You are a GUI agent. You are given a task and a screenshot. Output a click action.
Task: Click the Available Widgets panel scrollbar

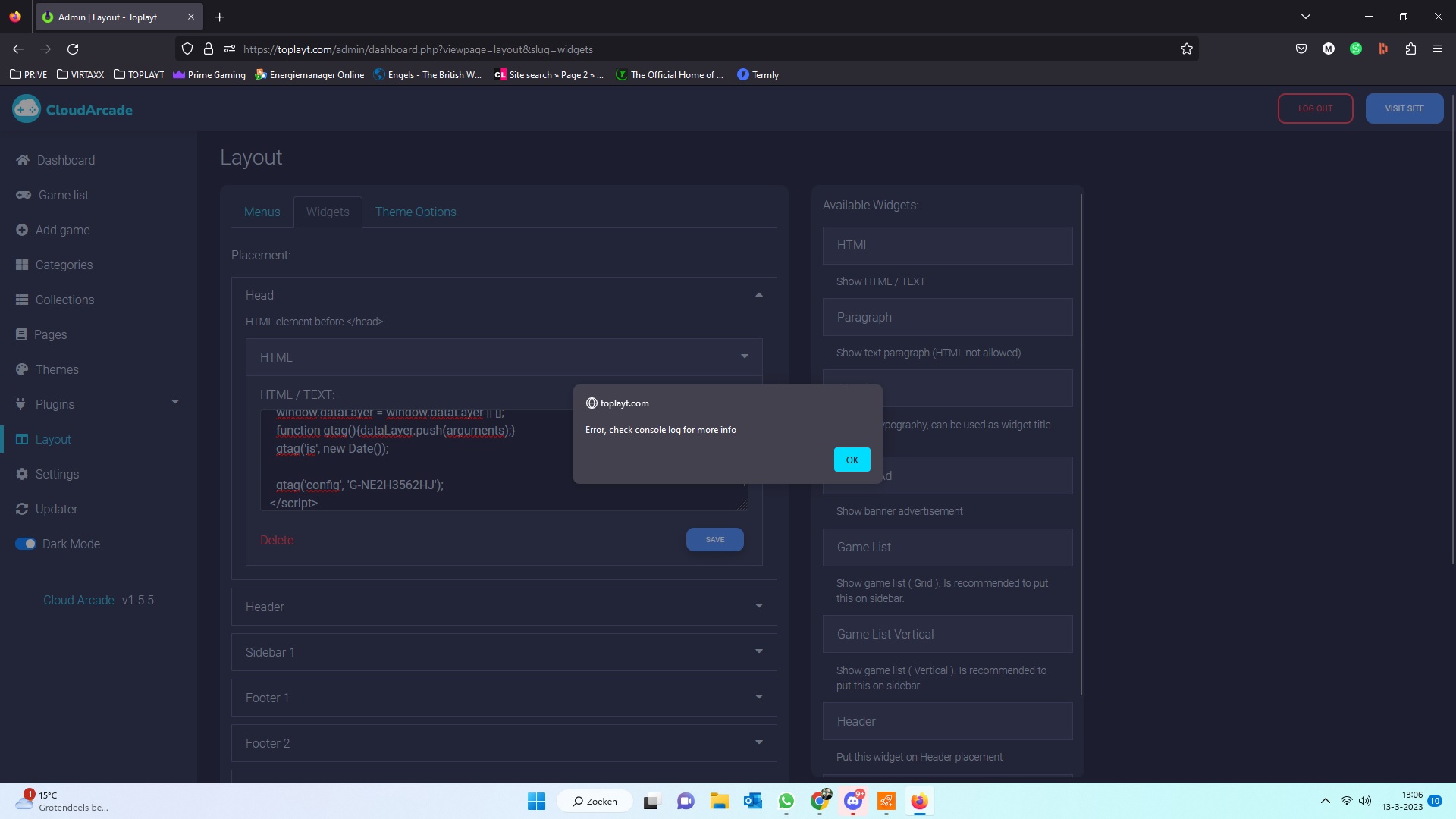(1081, 444)
